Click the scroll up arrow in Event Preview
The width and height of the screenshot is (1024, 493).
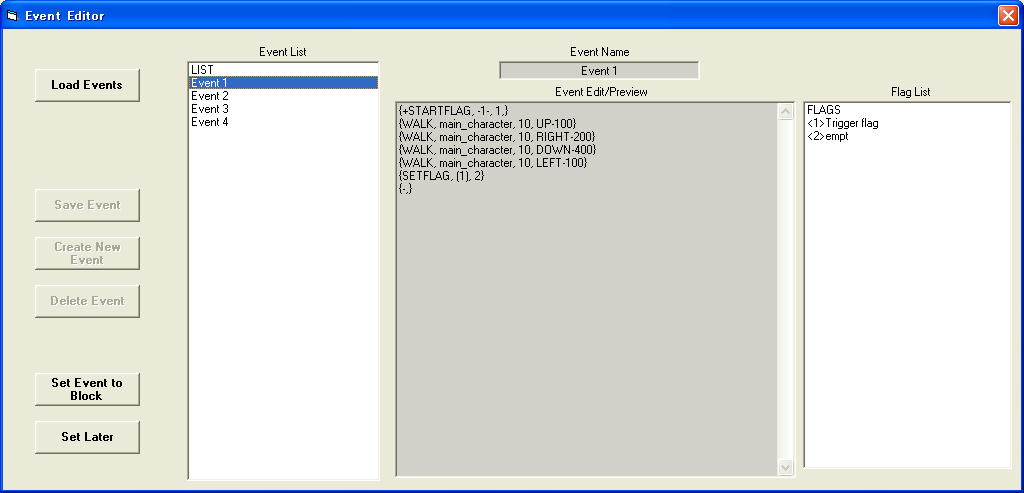(785, 112)
